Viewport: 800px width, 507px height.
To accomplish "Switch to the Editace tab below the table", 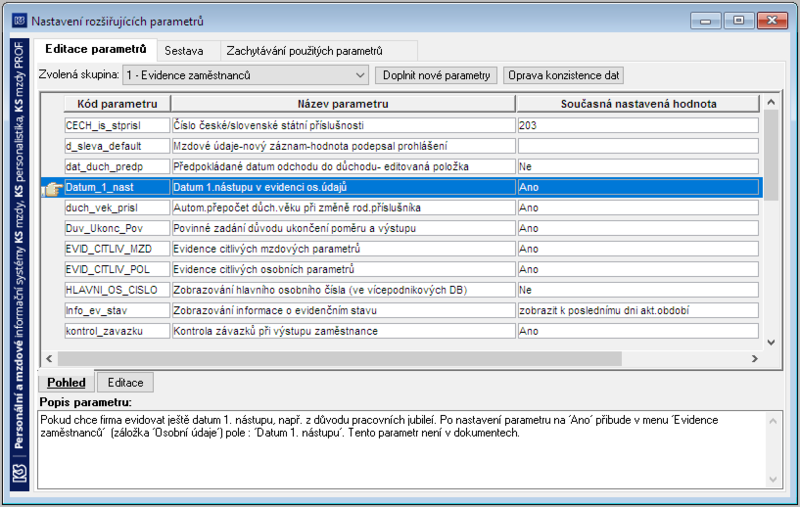I will click(125, 383).
